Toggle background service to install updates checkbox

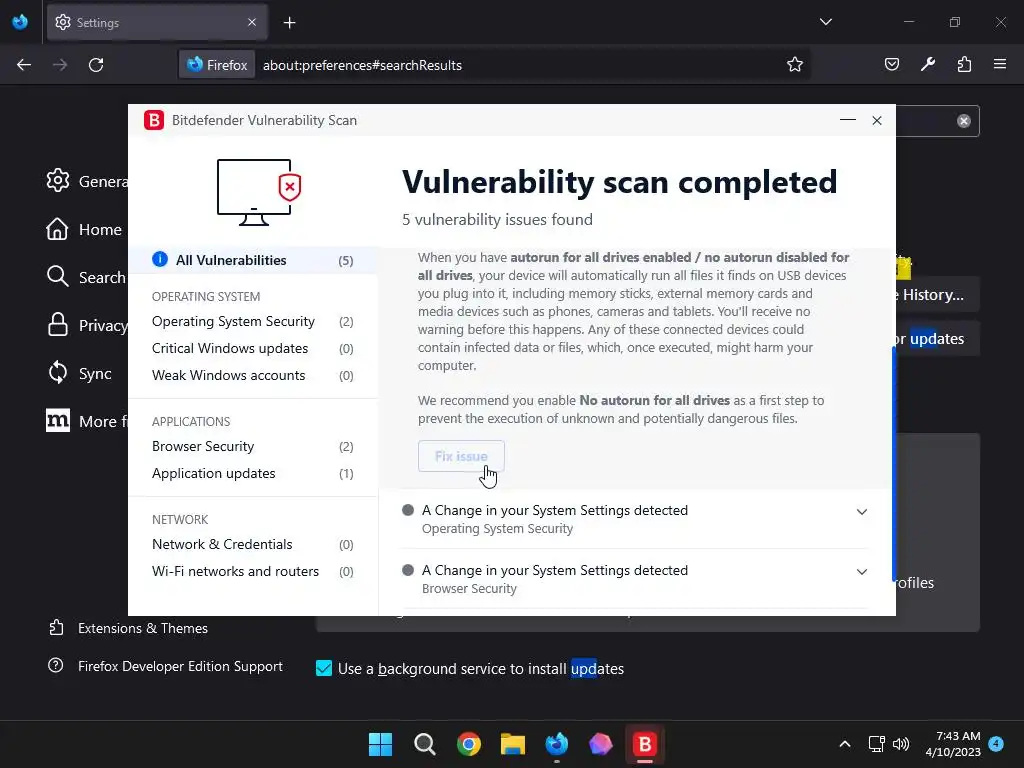tap(324, 668)
